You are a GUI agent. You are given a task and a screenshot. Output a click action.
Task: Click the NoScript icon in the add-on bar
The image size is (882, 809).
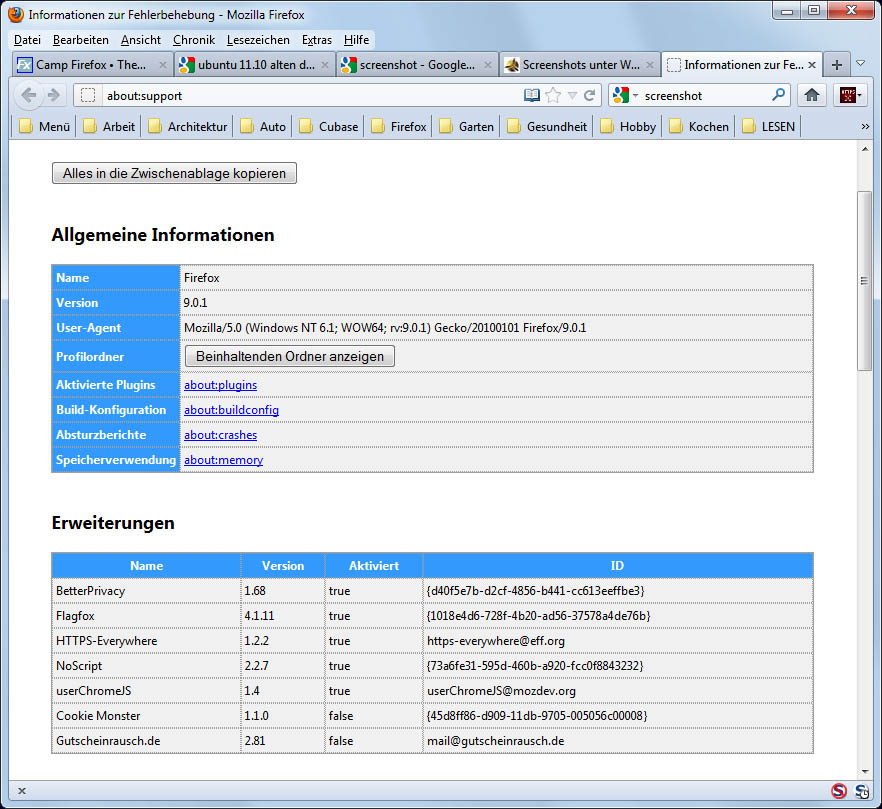pyautogui.click(x=839, y=791)
